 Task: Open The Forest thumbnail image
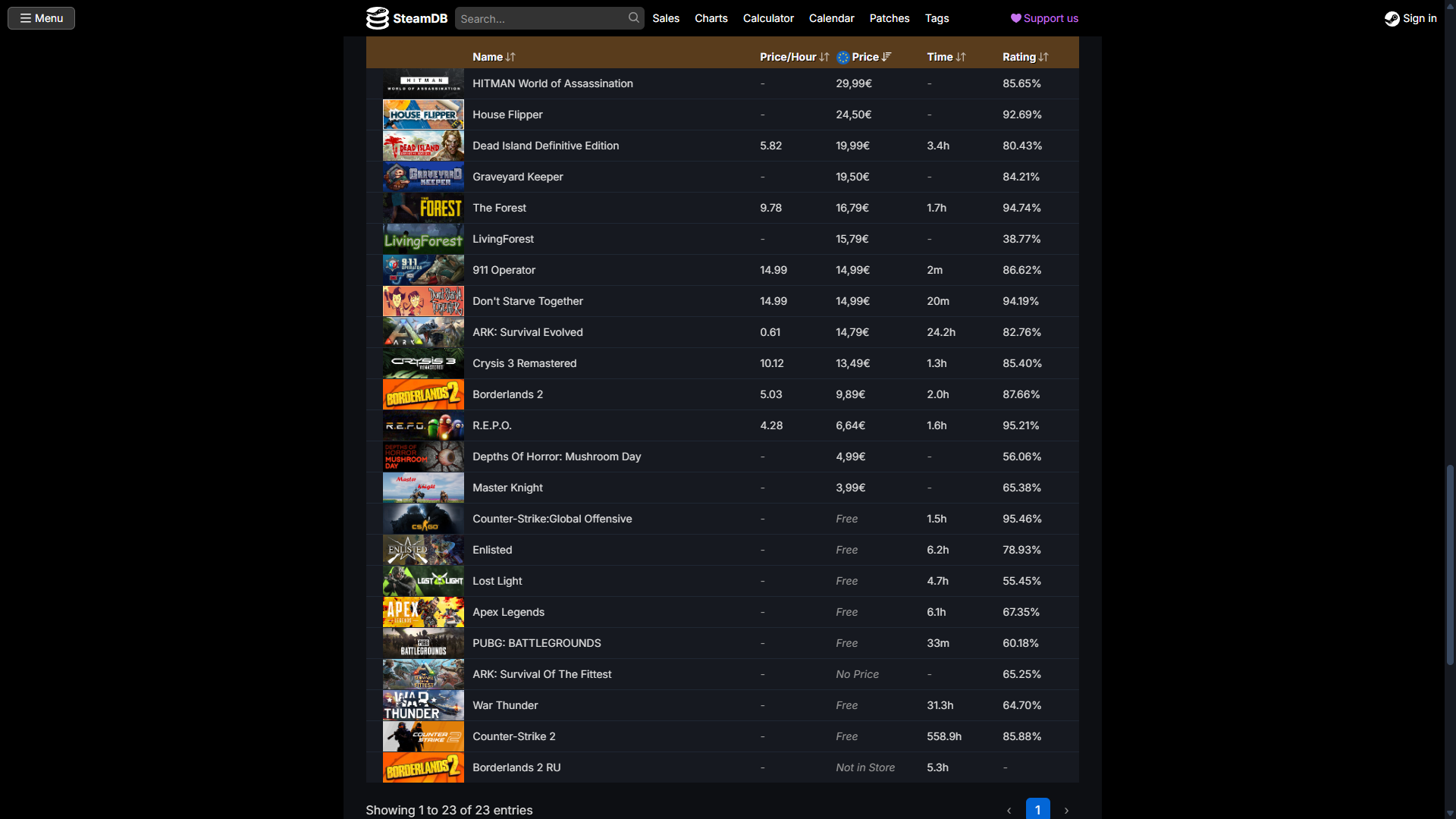point(423,208)
